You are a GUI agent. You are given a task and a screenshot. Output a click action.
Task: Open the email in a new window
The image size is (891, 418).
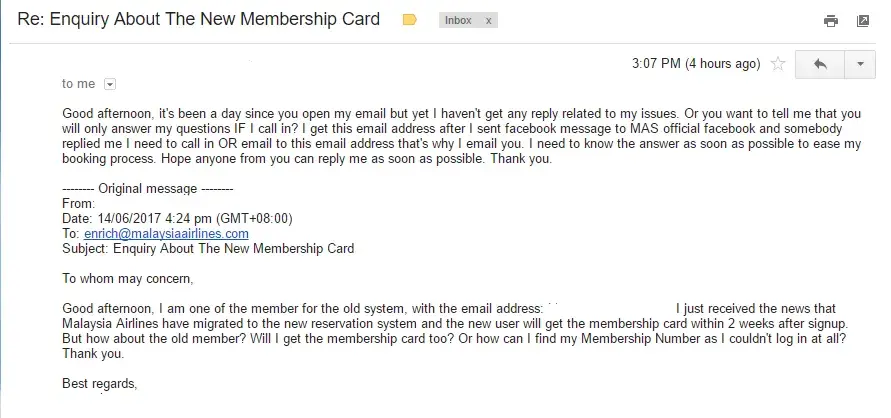(x=862, y=21)
